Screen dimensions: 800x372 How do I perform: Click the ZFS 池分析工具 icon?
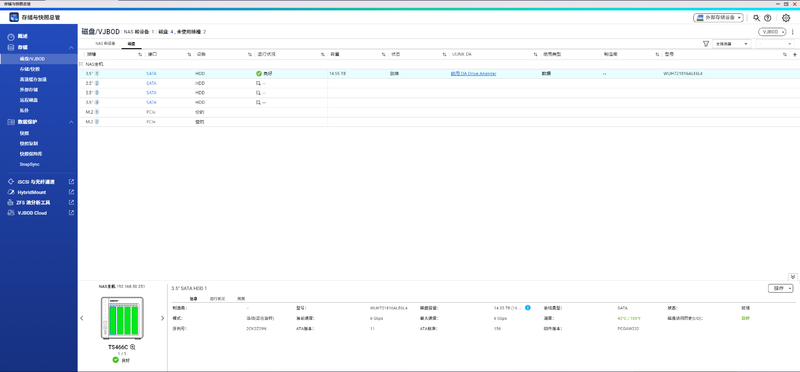[11, 203]
